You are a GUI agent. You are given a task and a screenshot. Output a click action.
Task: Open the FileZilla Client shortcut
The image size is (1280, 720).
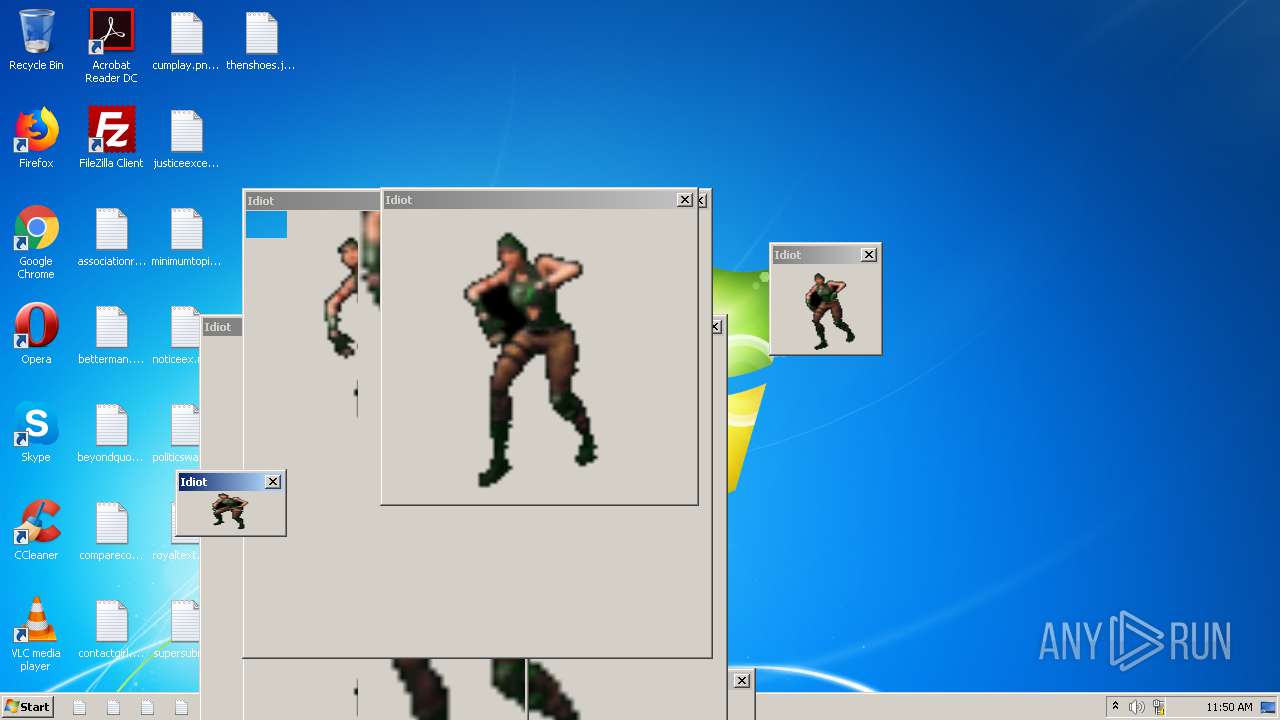pos(111,138)
